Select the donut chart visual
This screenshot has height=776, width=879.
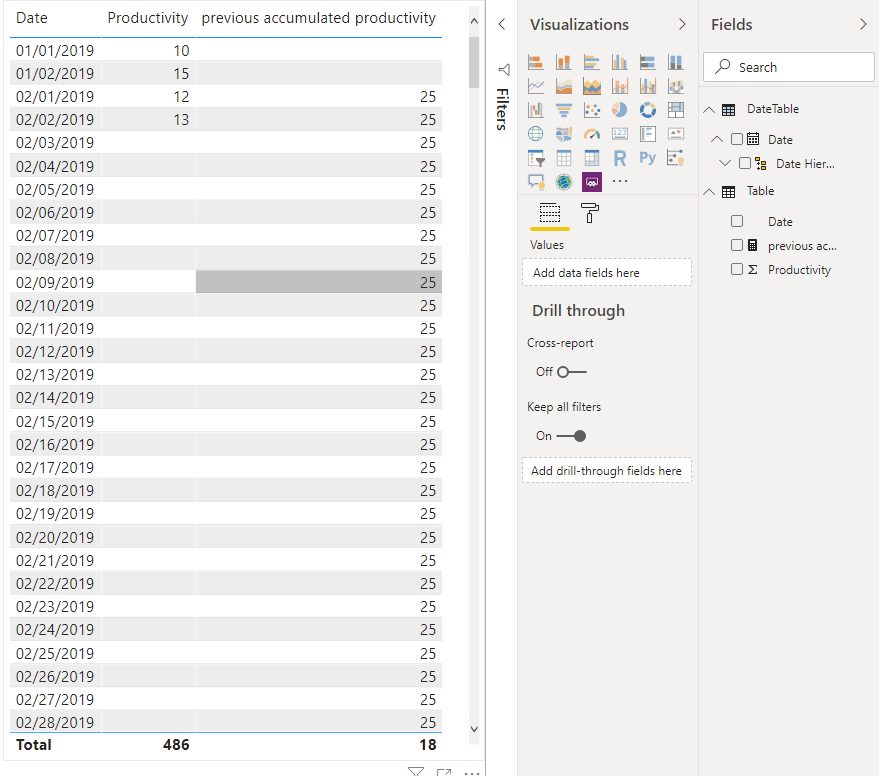click(x=648, y=110)
